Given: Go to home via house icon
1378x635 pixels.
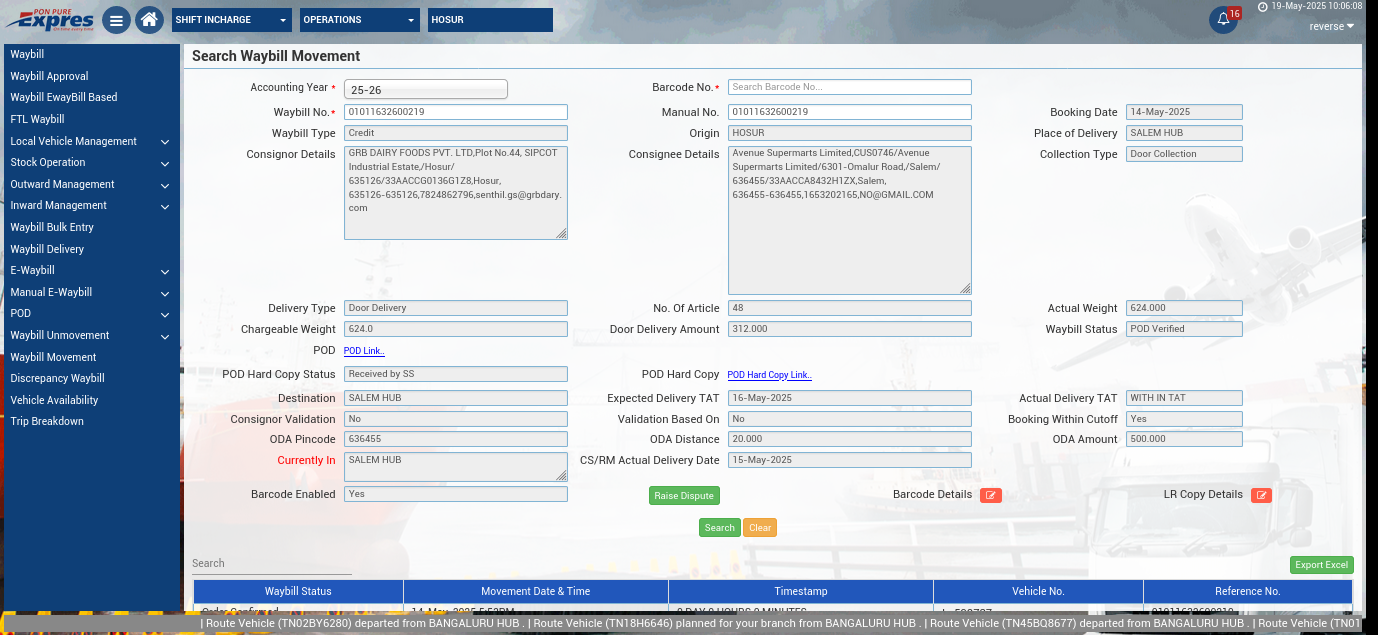Looking at the screenshot, I should (149, 20).
